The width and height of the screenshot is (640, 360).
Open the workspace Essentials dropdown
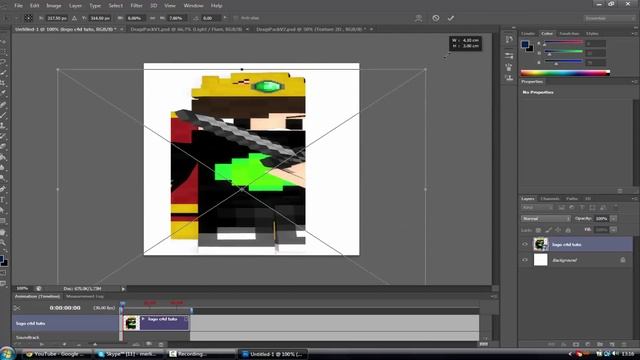[609, 18]
